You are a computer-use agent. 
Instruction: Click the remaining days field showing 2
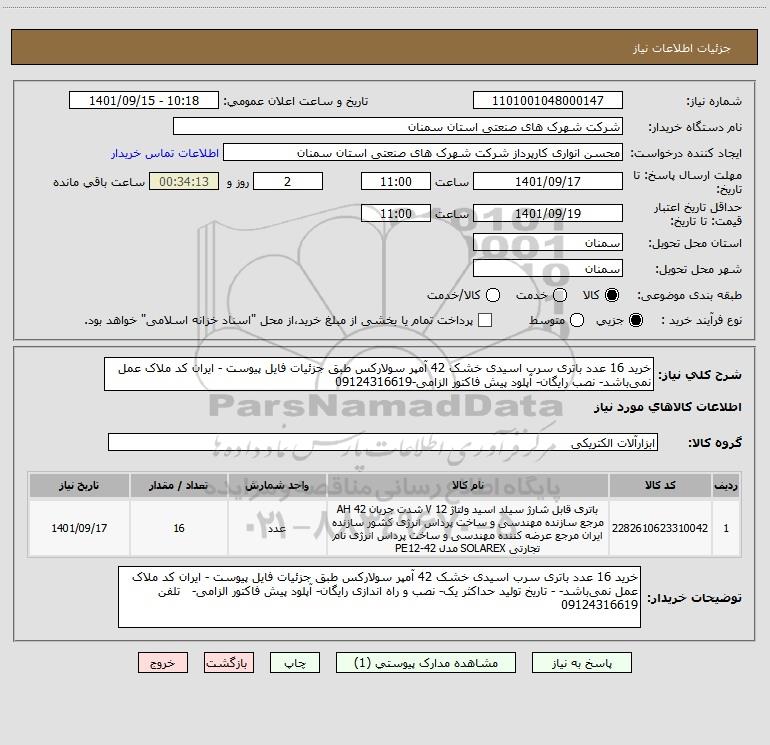click(x=288, y=181)
